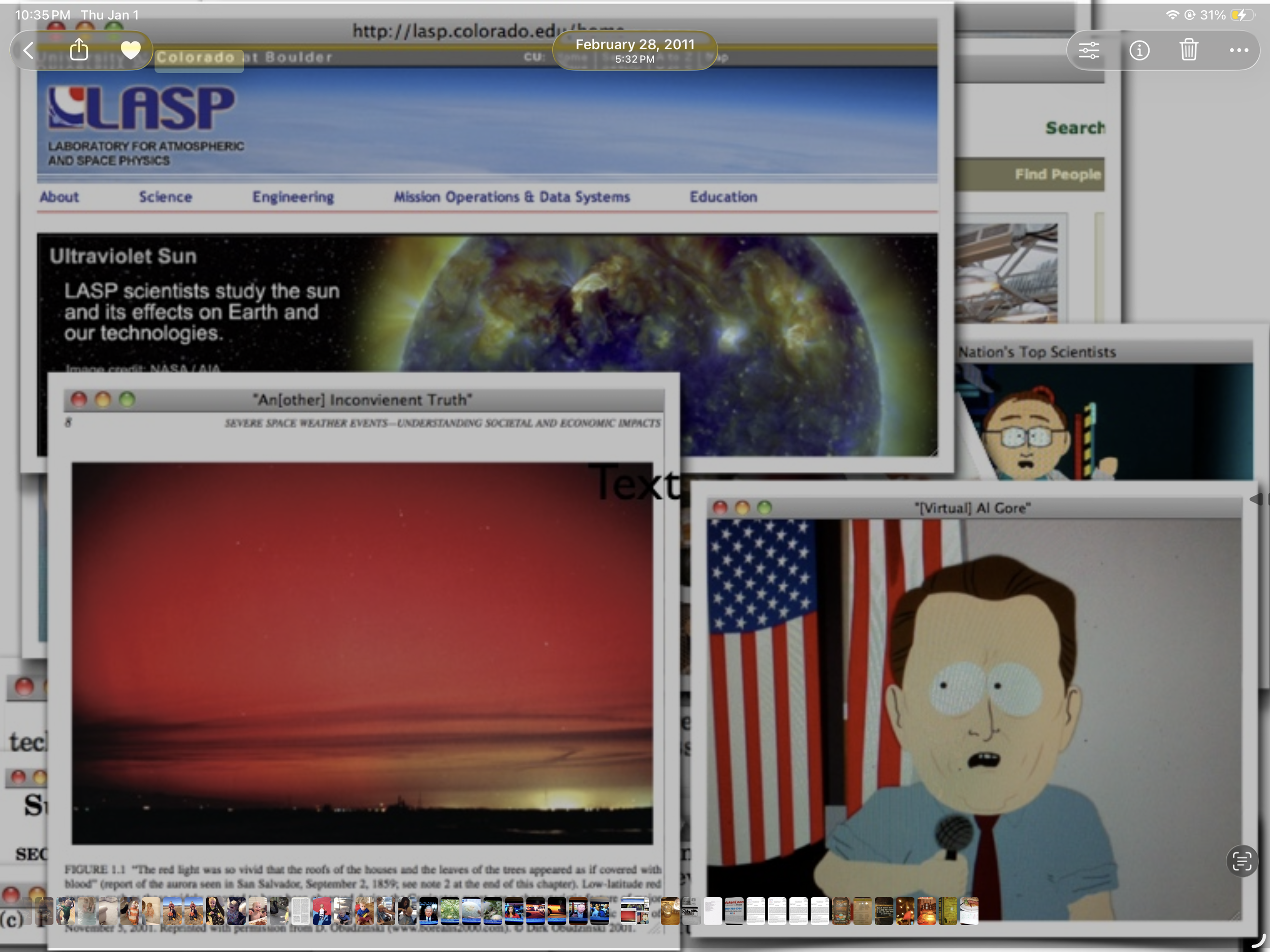Select the first thumbnail in the filmstrip
The height and width of the screenshot is (952, 1270).
(x=44, y=911)
